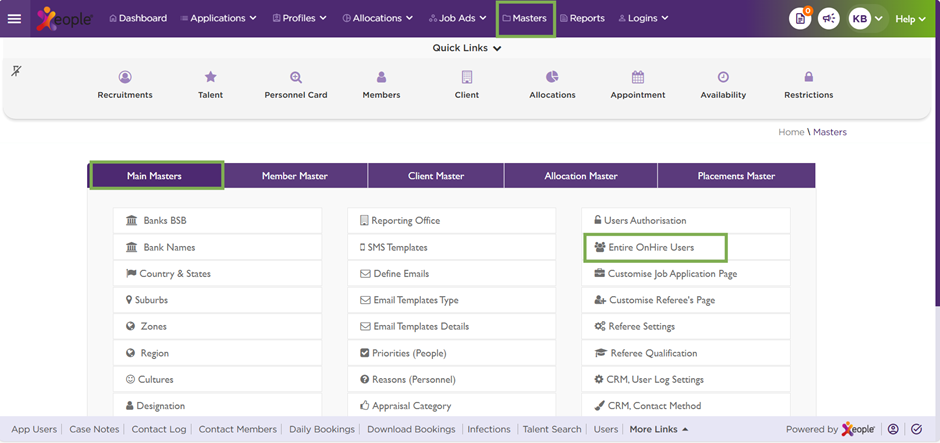Image resolution: width=940 pixels, height=443 pixels.
Task: Open the KB user profile dropdown
Action: coord(866,19)
